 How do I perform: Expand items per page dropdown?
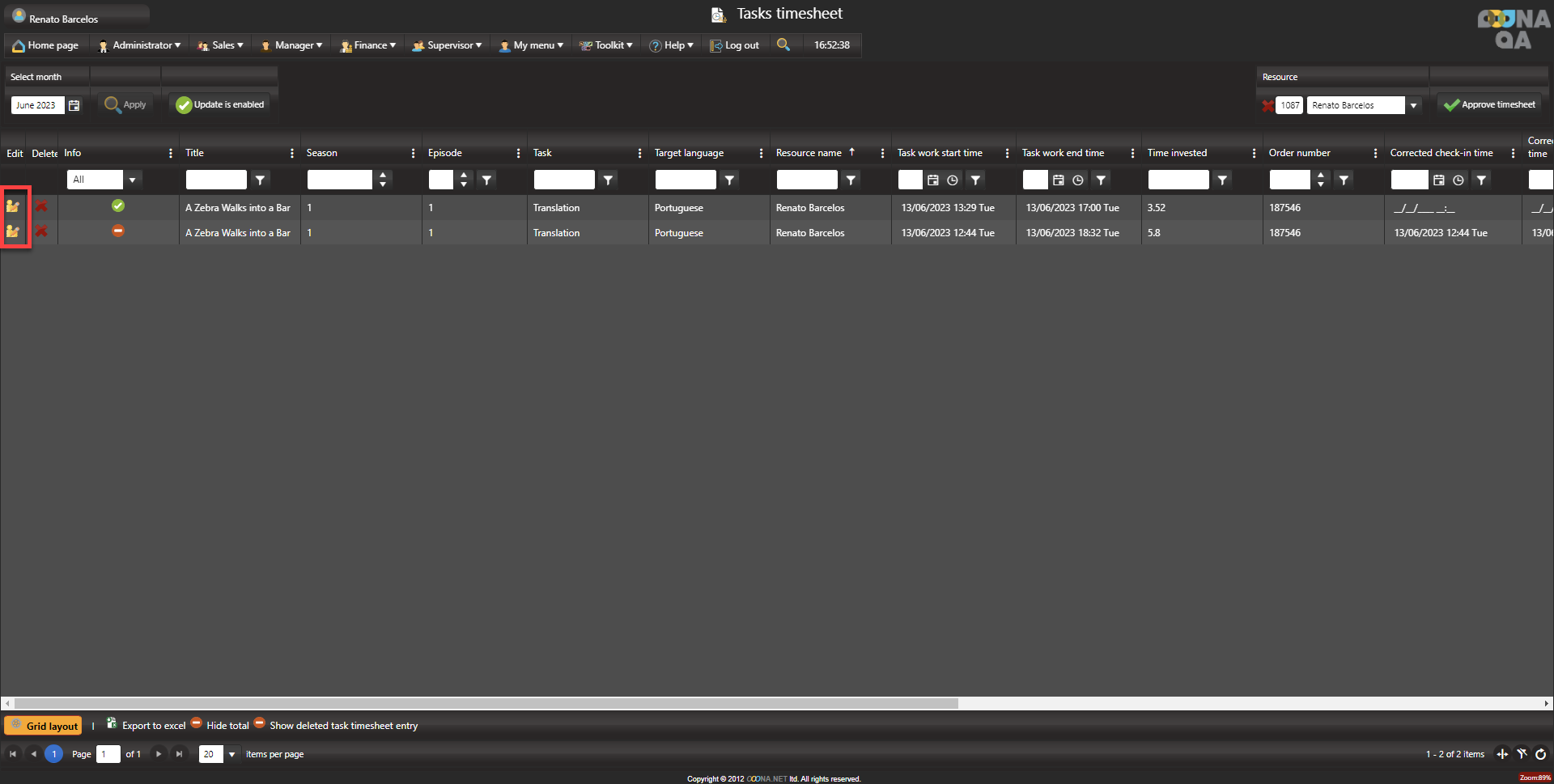point(232,754)
